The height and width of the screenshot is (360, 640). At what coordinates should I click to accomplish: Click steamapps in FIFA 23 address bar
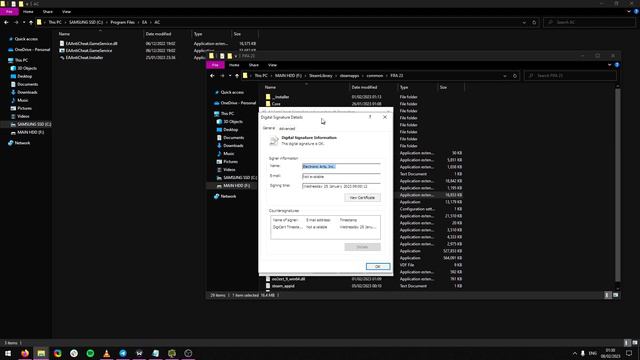tap(349, 76)
